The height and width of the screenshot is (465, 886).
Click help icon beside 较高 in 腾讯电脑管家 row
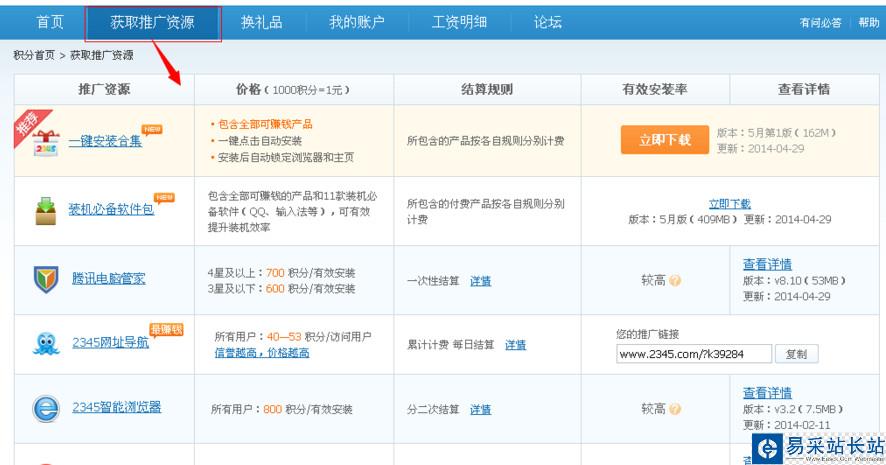click(x=675, y=280)
